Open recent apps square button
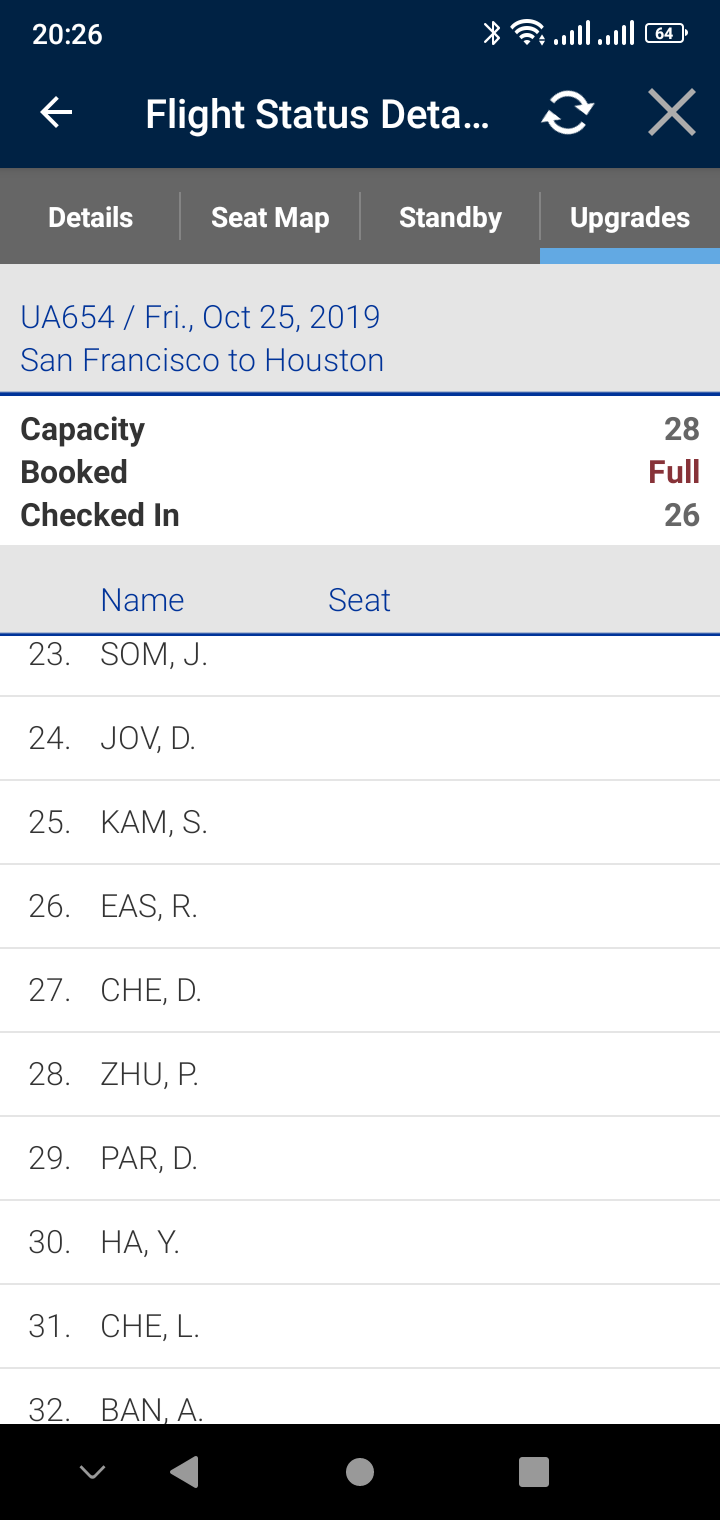 pyautogui.click(x=534, y=1472)
